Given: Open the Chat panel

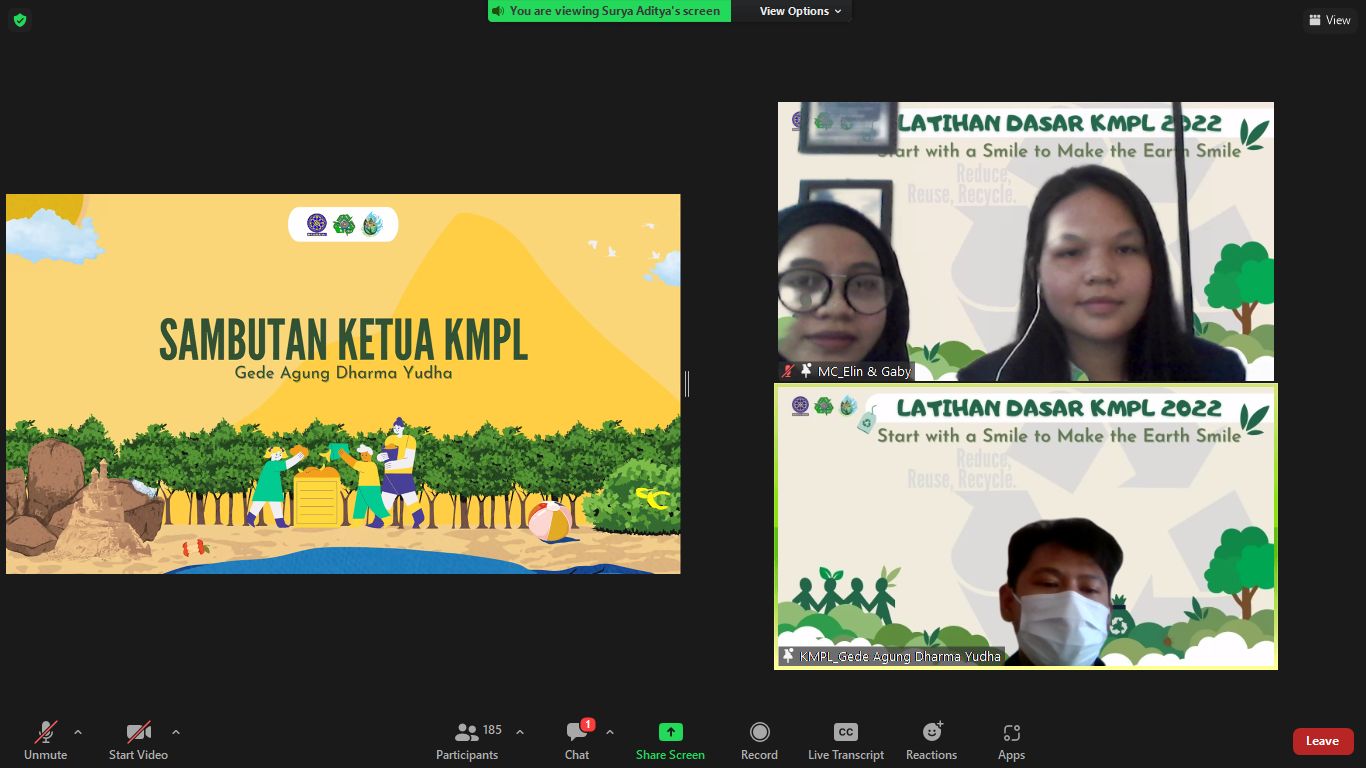Looking at the screenshot, I should point(577,741).
